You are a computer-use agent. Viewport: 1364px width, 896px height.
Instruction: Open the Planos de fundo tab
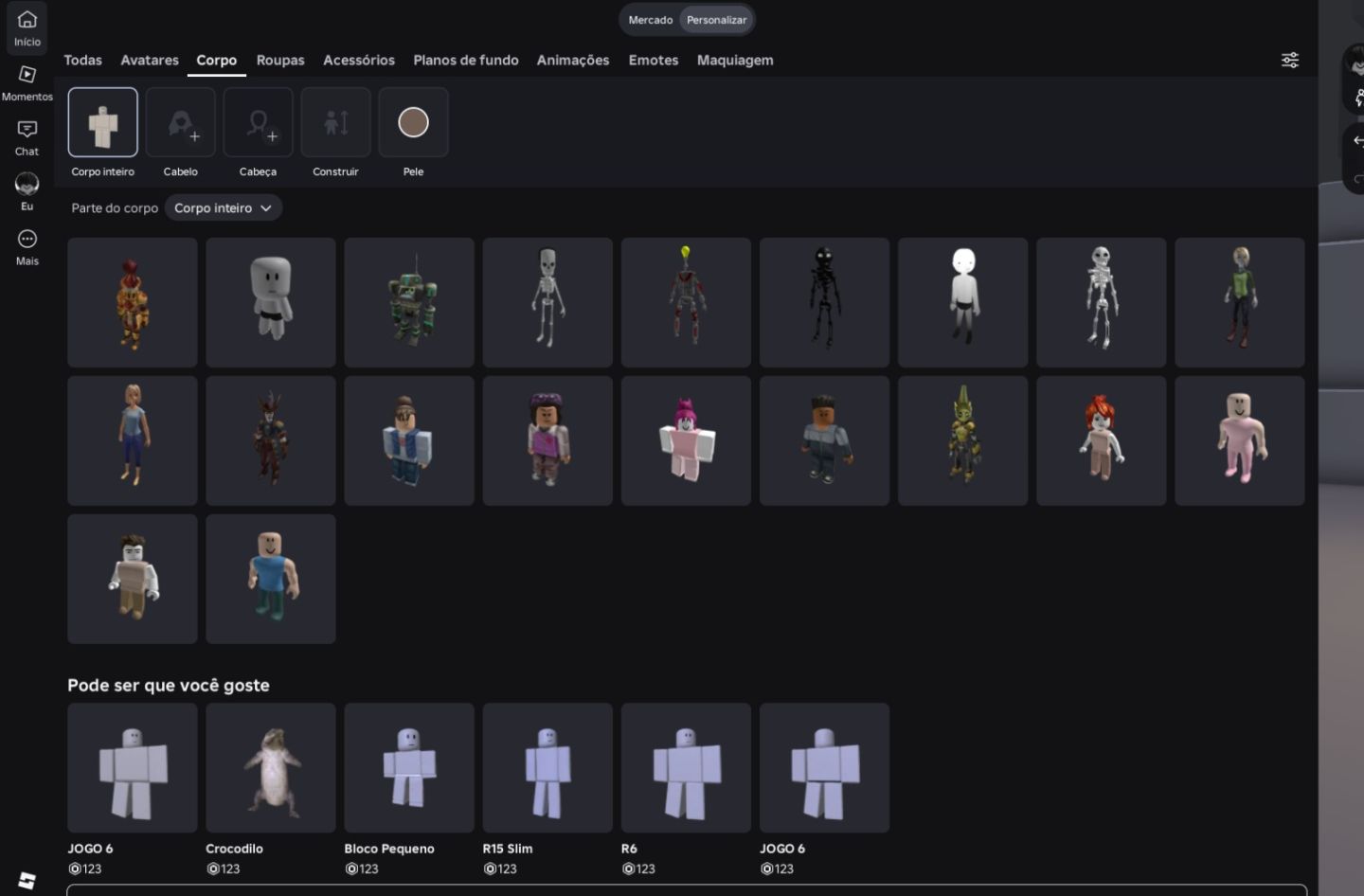click(x=466, y=60)
